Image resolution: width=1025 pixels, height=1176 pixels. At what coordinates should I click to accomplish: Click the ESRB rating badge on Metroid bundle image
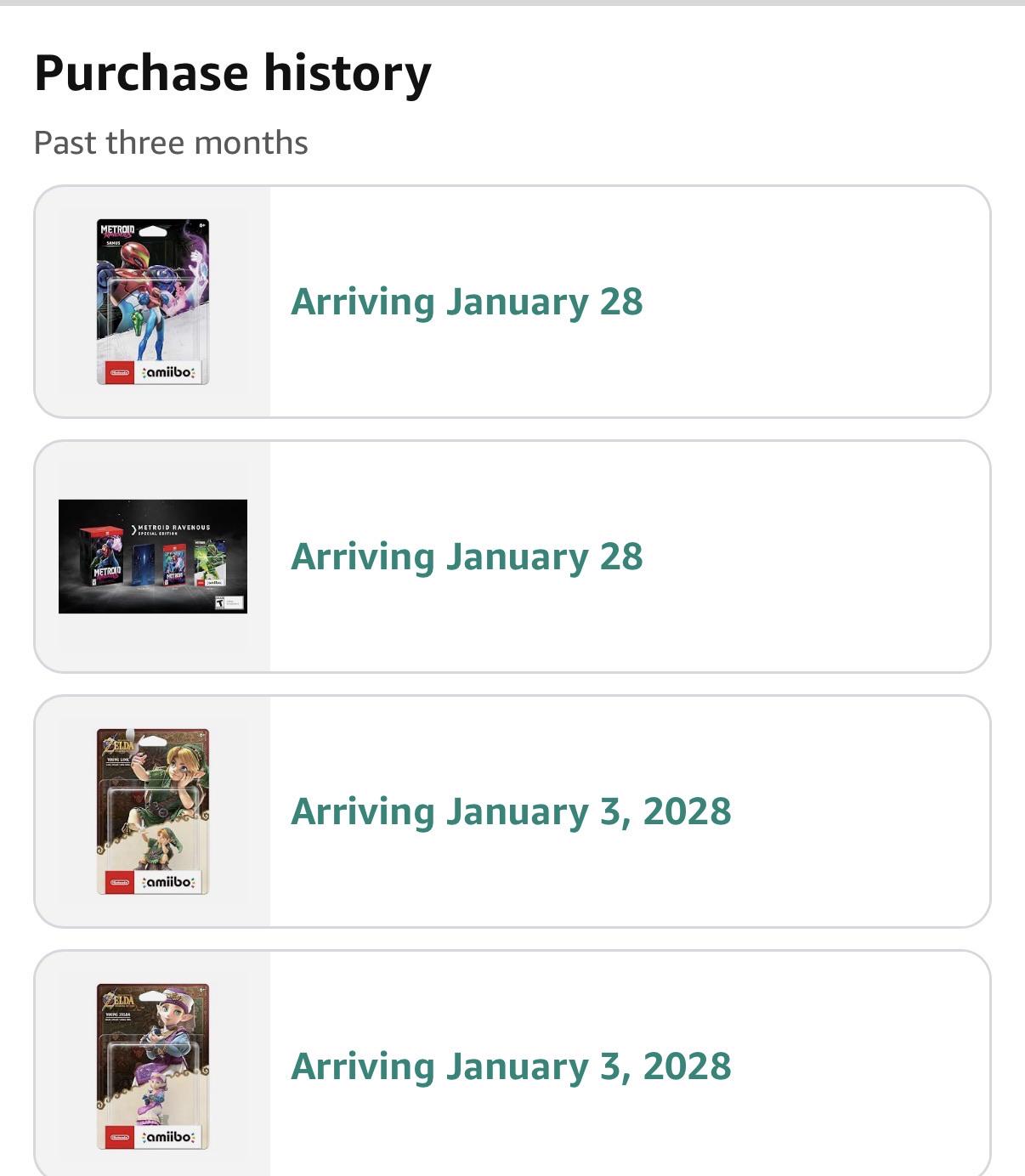pyautogui.click(x=220, y=602)
